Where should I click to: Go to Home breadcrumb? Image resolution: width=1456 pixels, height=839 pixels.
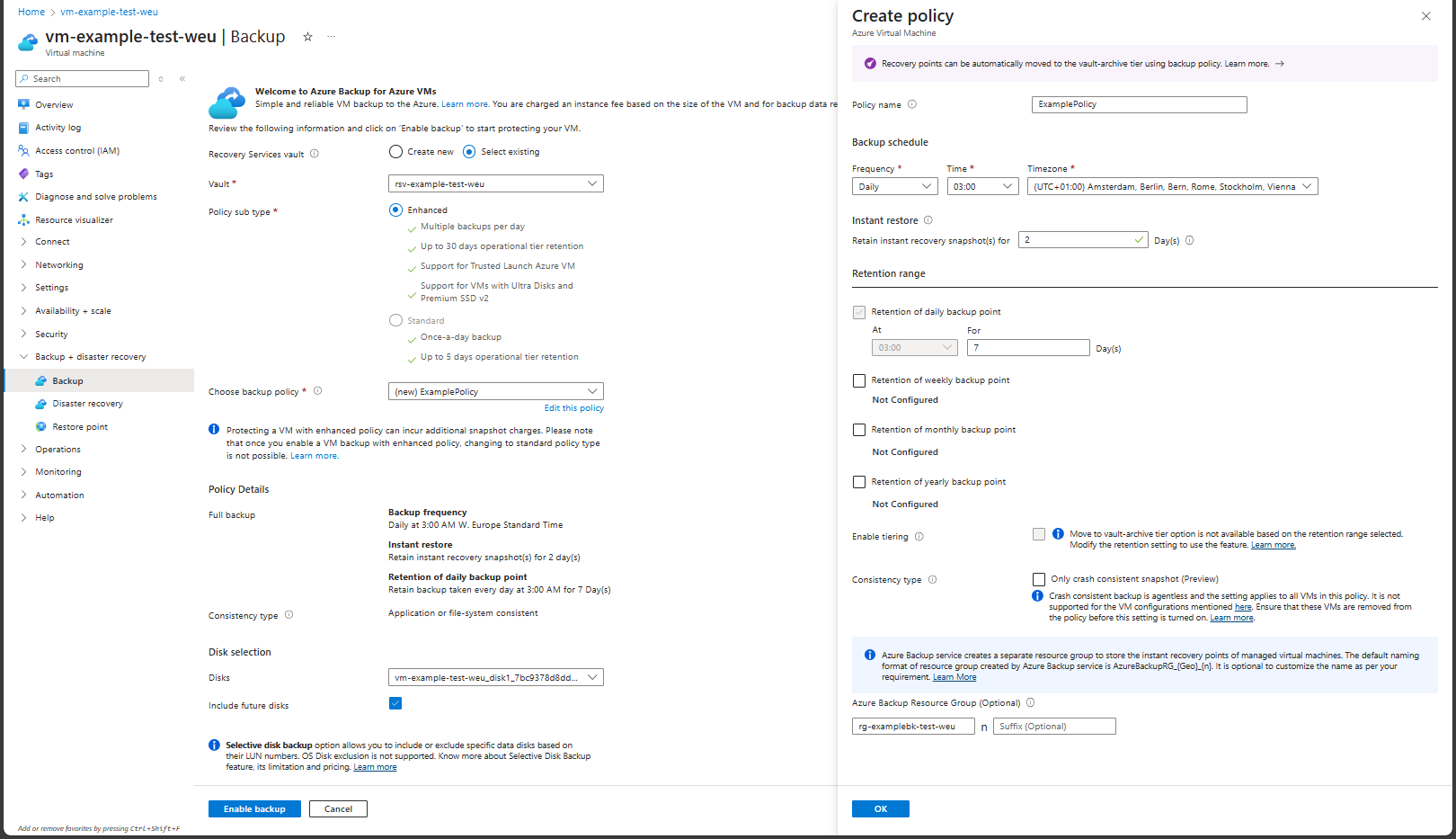(31, 12)
